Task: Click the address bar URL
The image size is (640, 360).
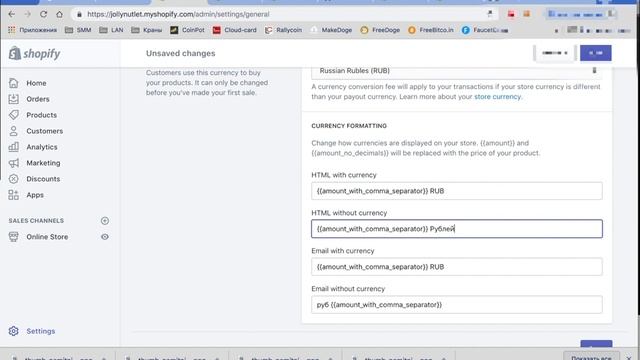Action: coord(178,14)
